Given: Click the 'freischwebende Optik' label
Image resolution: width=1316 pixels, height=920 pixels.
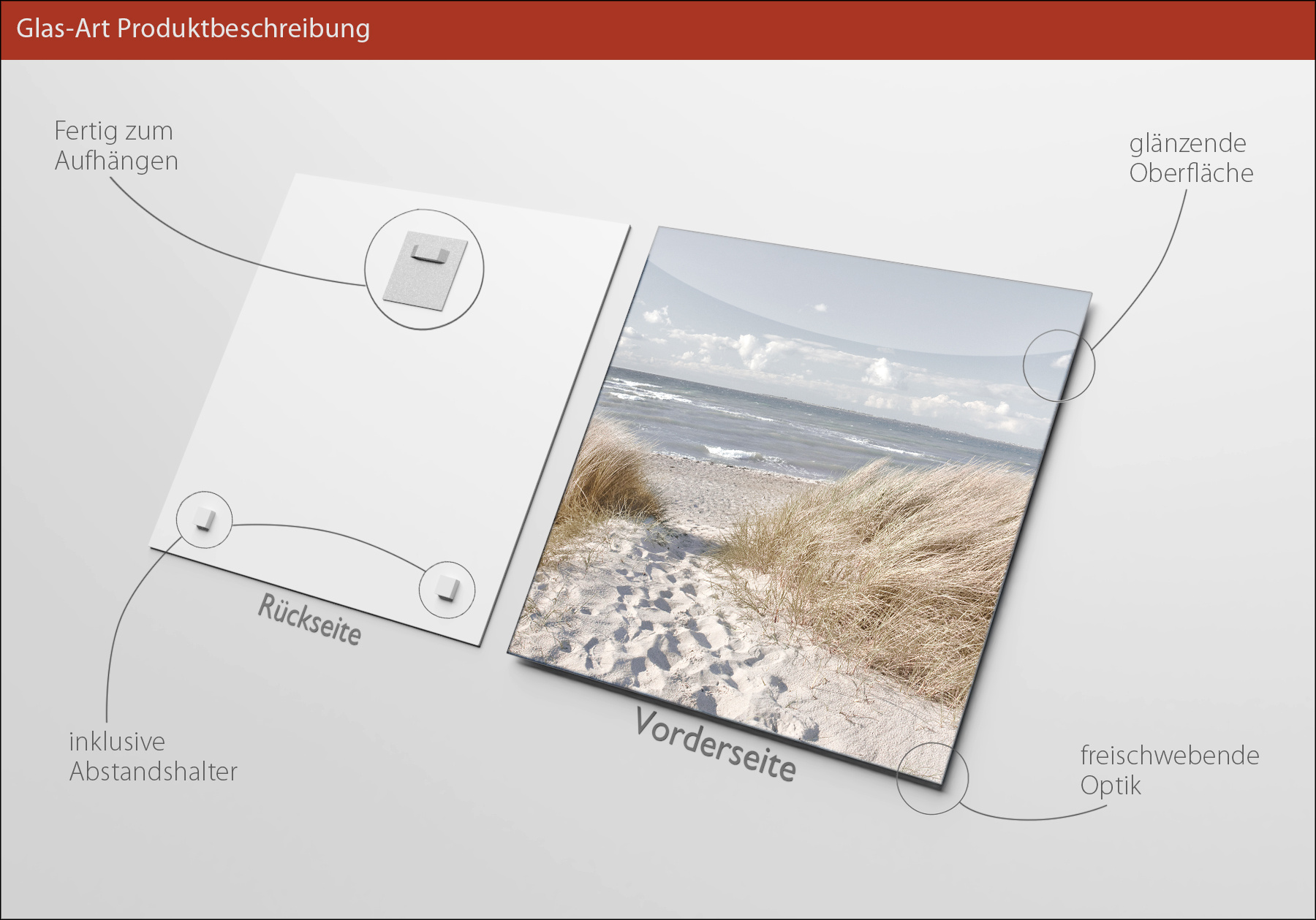Looking at the screenshot, I should click(x=1170, y=770).
